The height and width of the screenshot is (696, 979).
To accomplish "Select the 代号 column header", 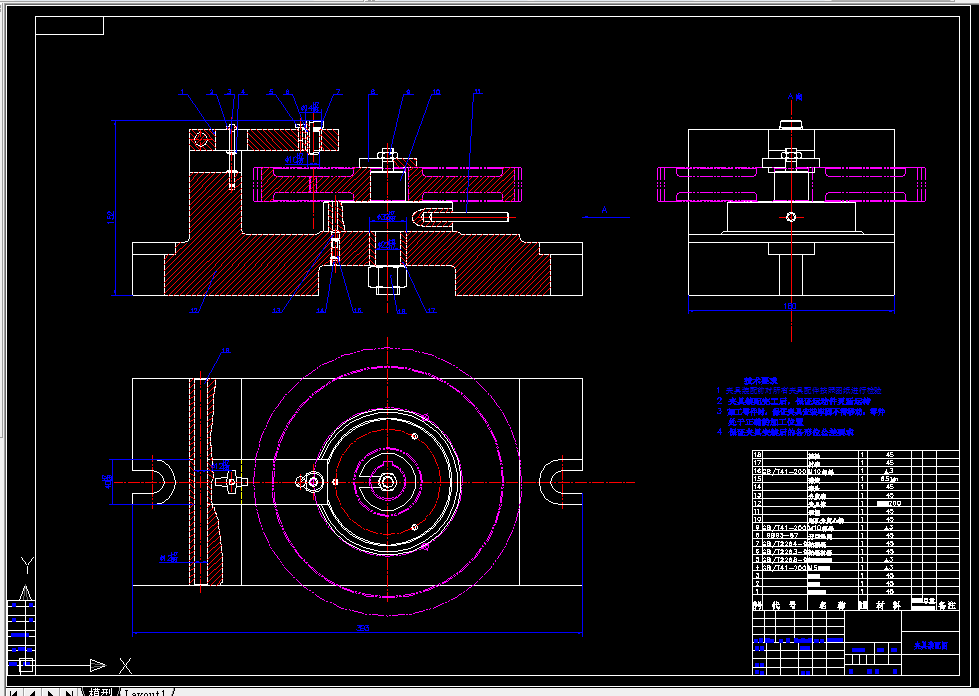I will pos(784,605).
